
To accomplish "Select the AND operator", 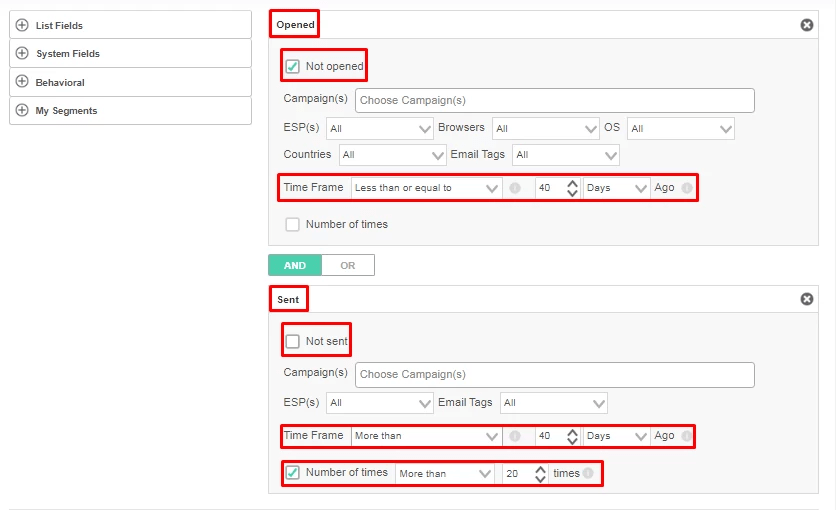I will [295, 265].
